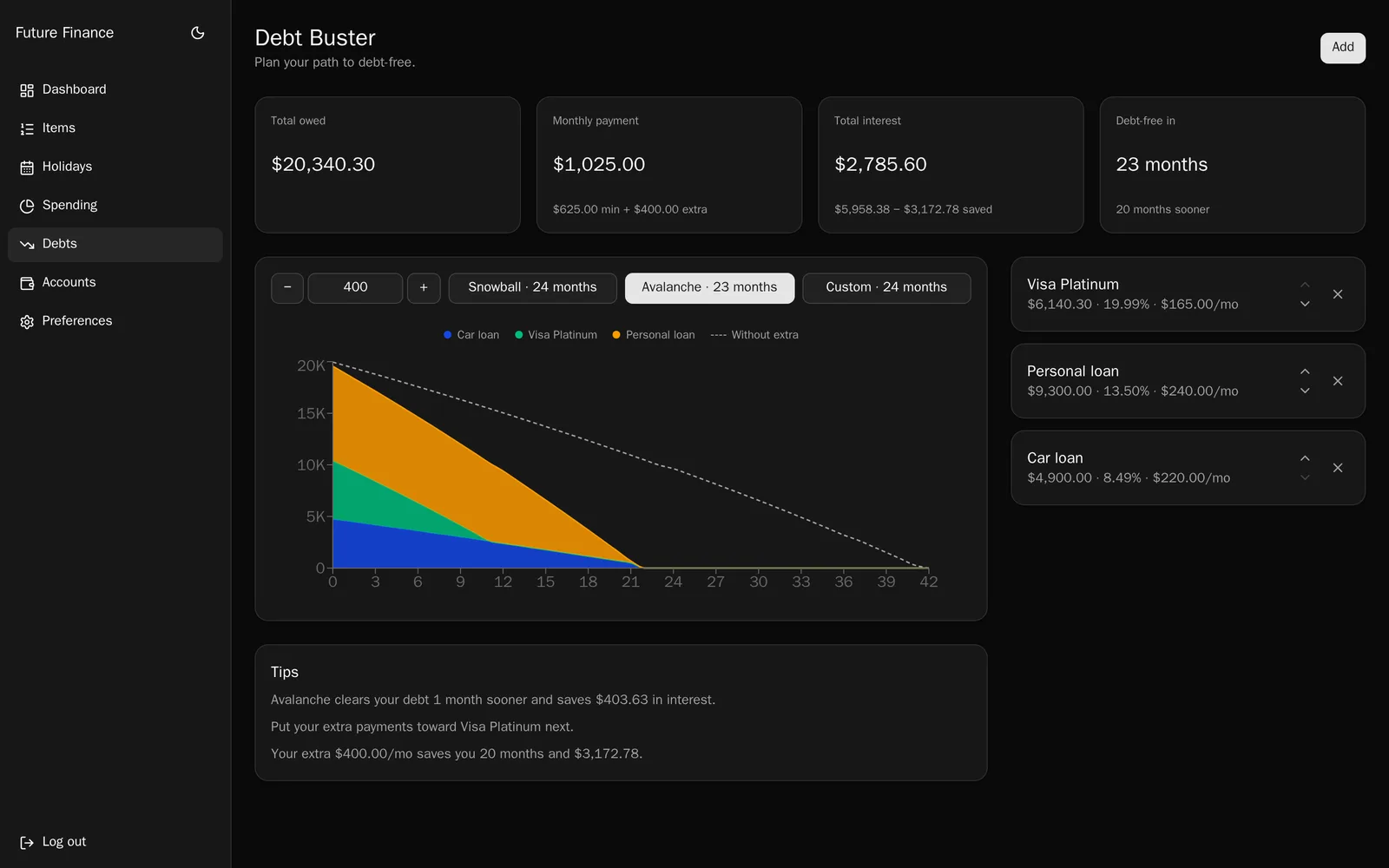Toggle Car loan legend item
This screenshot has height=868, width=1389.
pos(471,335)
